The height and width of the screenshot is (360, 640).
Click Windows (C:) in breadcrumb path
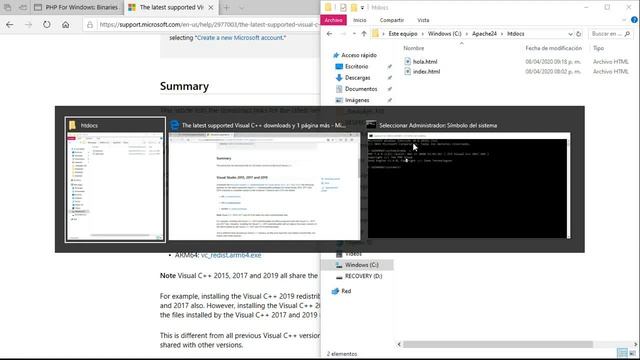444,34
